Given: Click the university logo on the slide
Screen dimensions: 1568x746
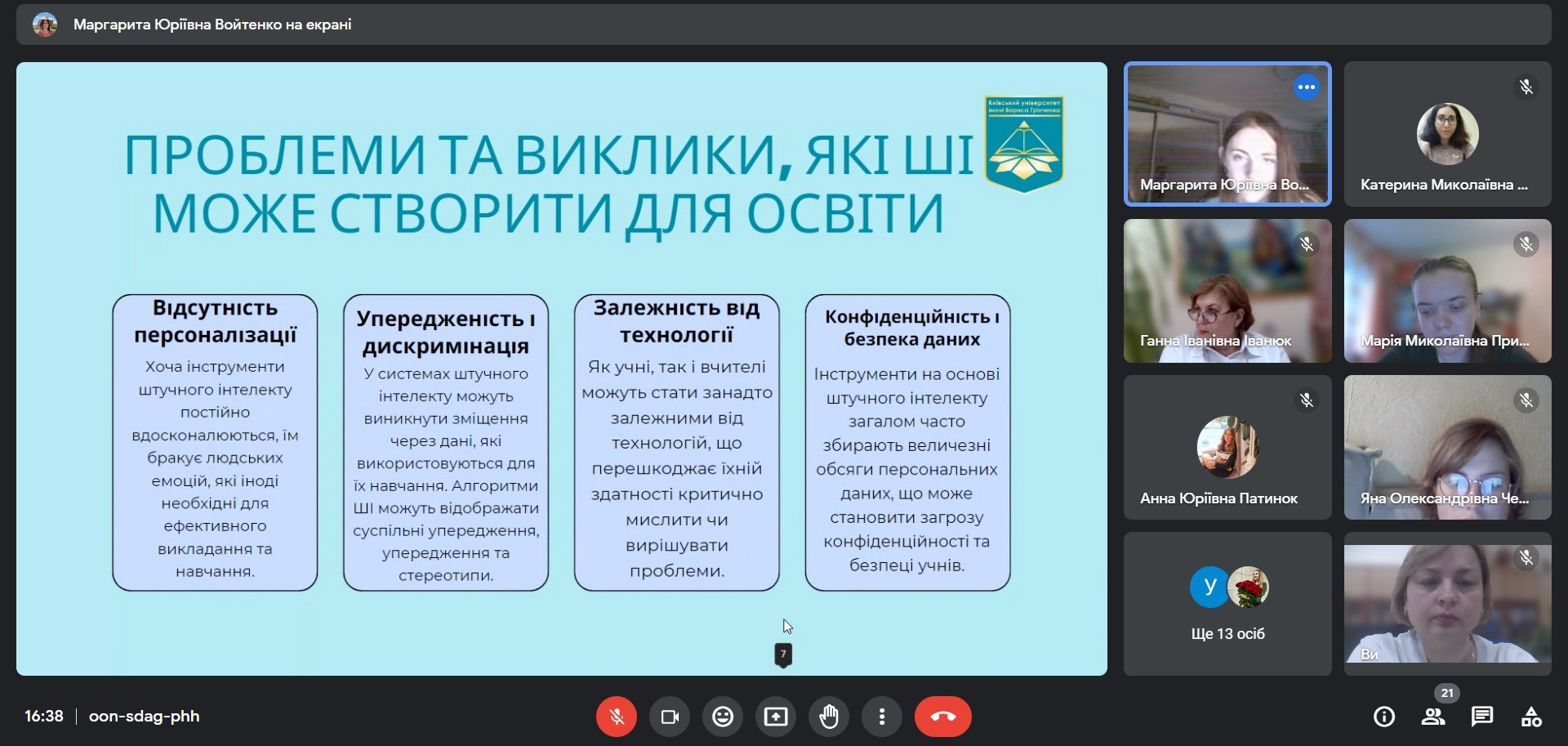Looking at the screenshot, I should (1023, 144).
